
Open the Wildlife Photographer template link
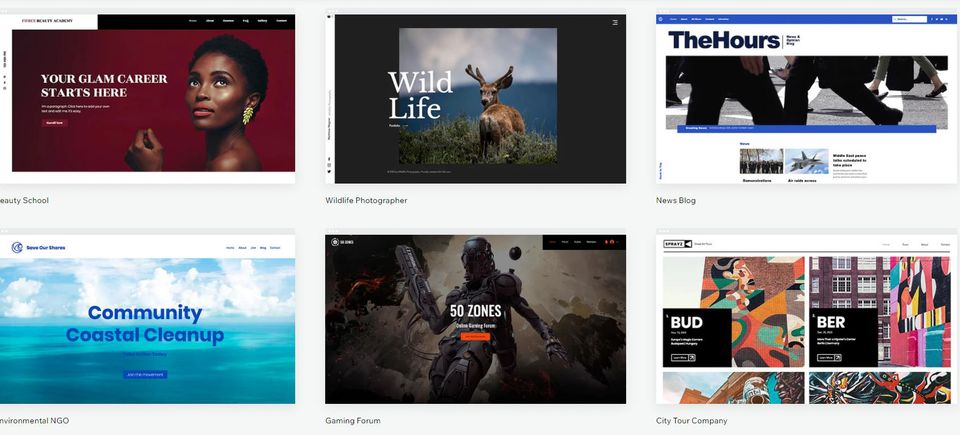[x=366, y=200]
